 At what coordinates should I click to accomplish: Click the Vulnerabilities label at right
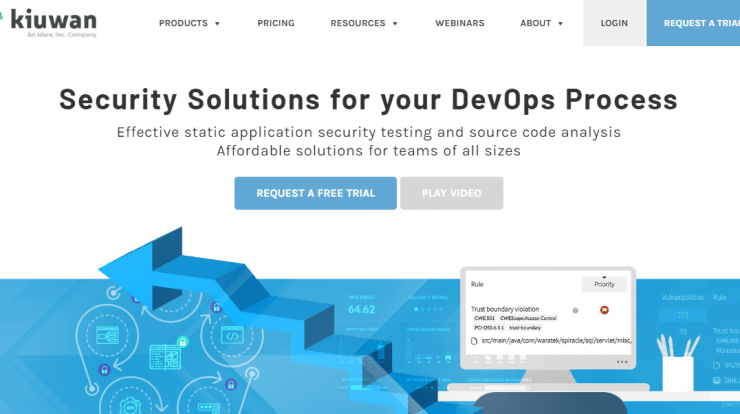coord(682,297)
